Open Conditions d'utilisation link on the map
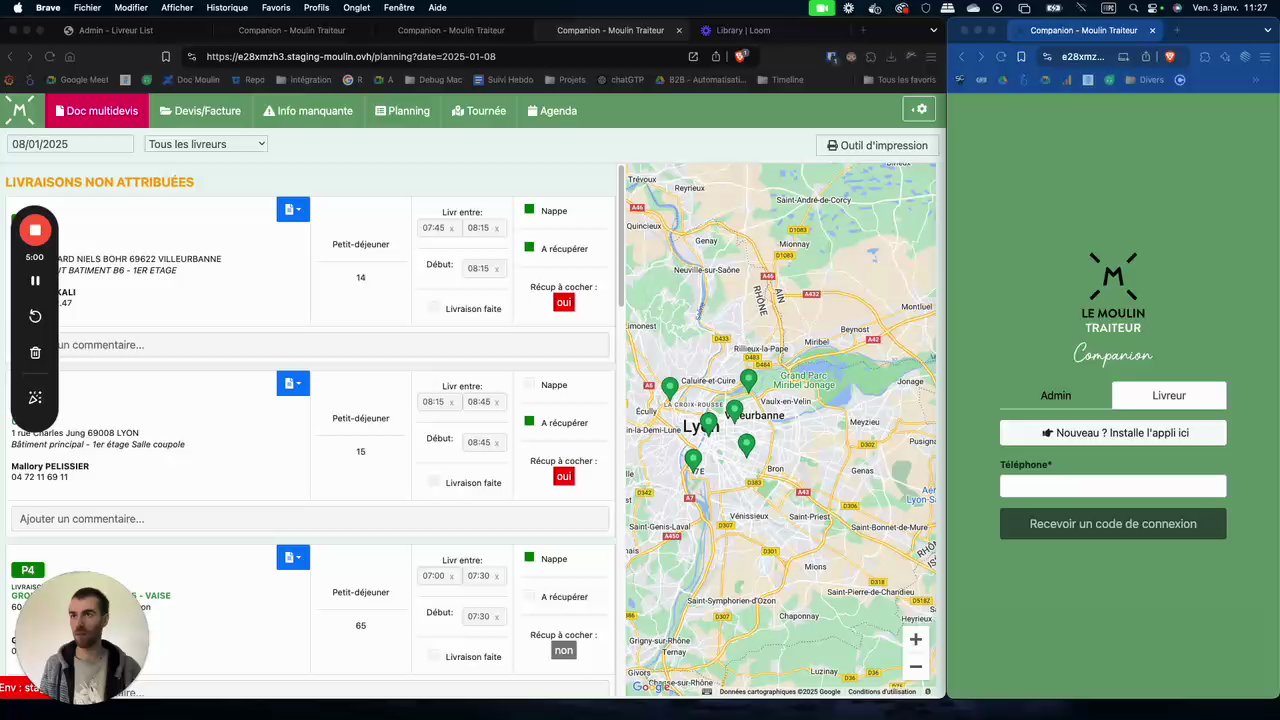The height and width of the screenshot is (720, 1280). [x=882, y=692]
